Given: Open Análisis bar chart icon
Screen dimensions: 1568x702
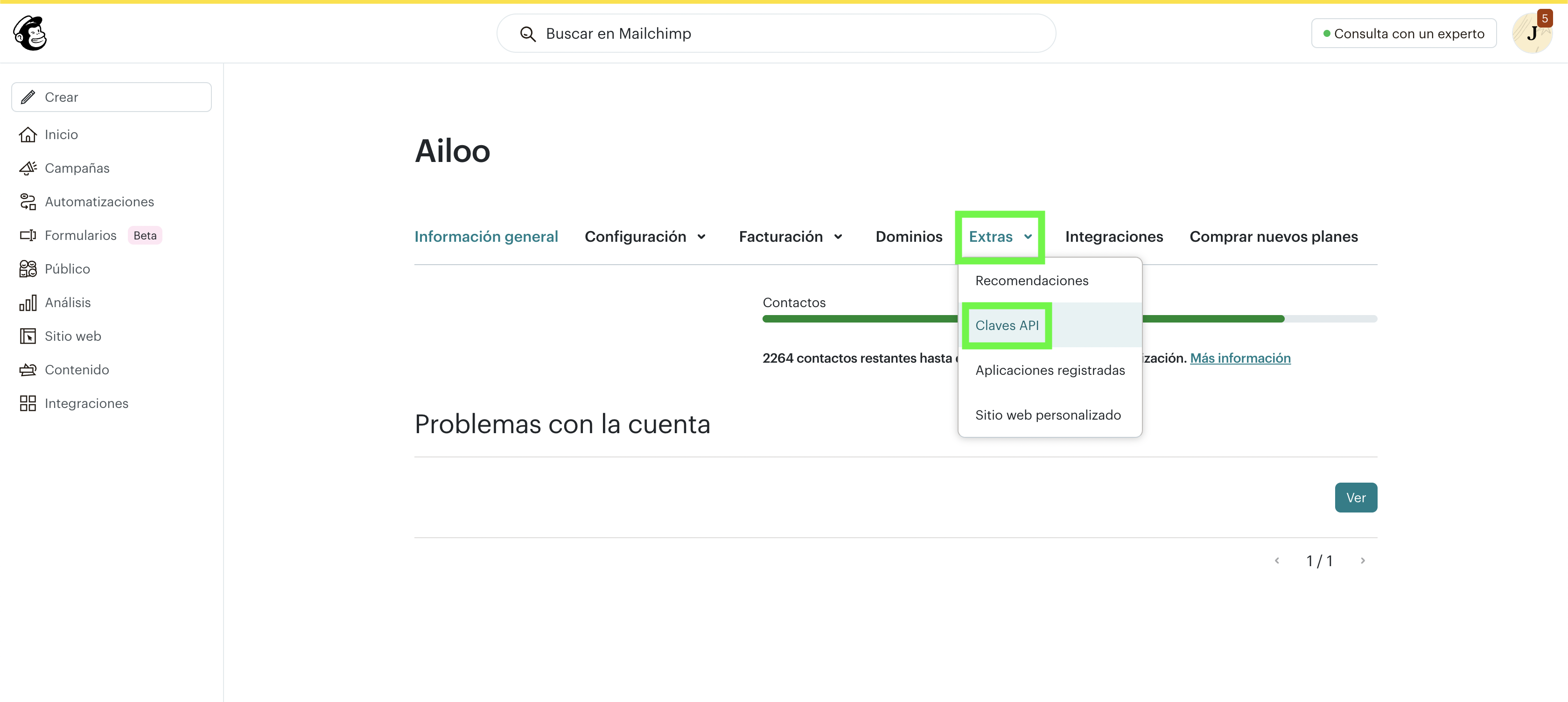Looking at the screenshot, I should (x=28, y=302).
